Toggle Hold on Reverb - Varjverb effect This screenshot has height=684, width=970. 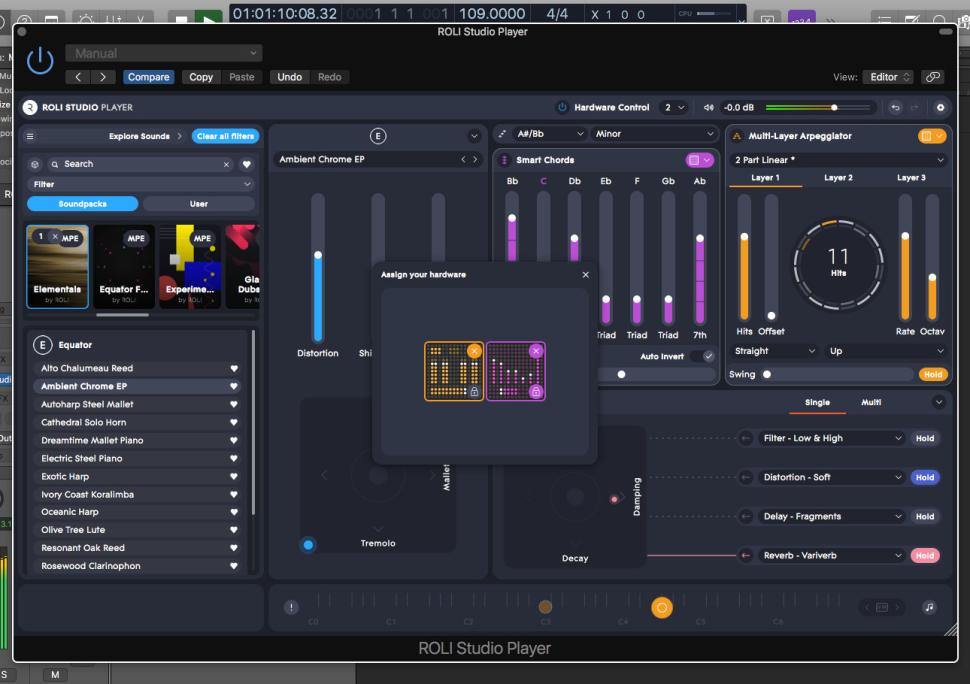click(x=925, y=555)
